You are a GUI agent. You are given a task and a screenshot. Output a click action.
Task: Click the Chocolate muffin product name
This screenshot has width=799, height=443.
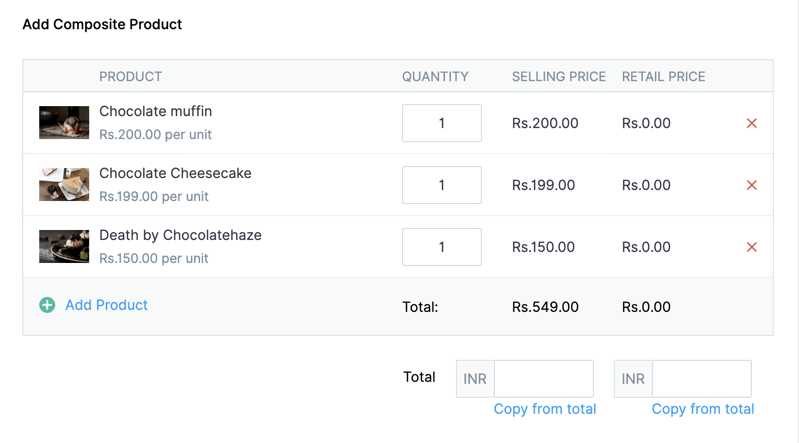click(155, 111)
